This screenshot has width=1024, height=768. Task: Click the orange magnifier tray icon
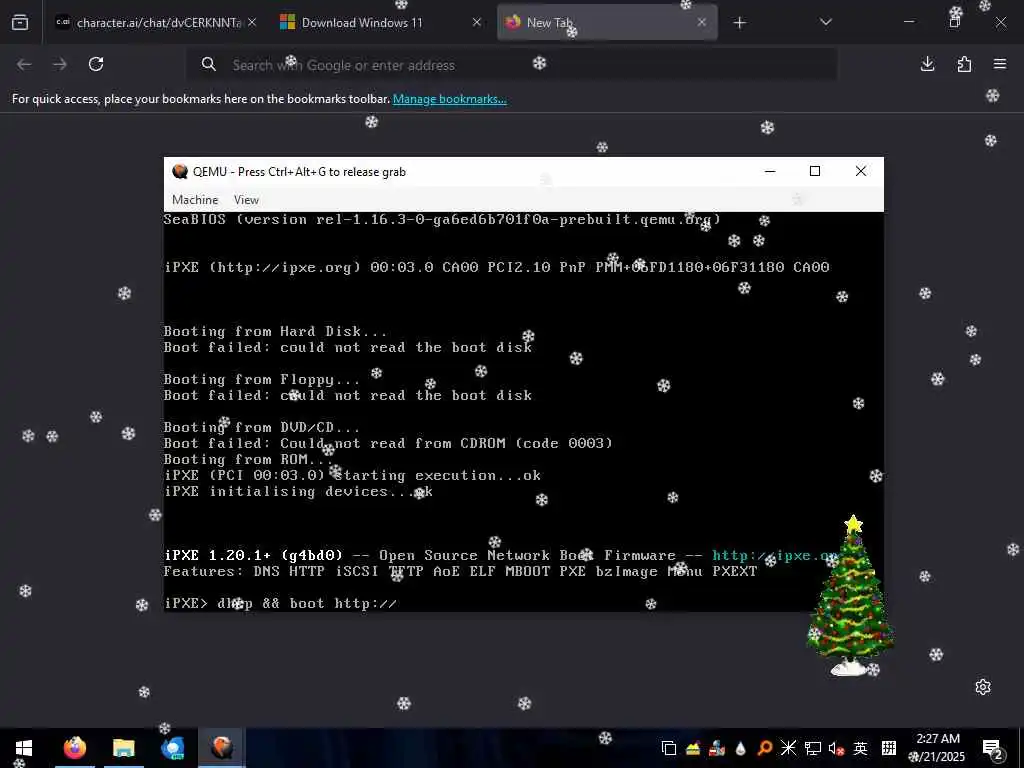coord(764,748)
